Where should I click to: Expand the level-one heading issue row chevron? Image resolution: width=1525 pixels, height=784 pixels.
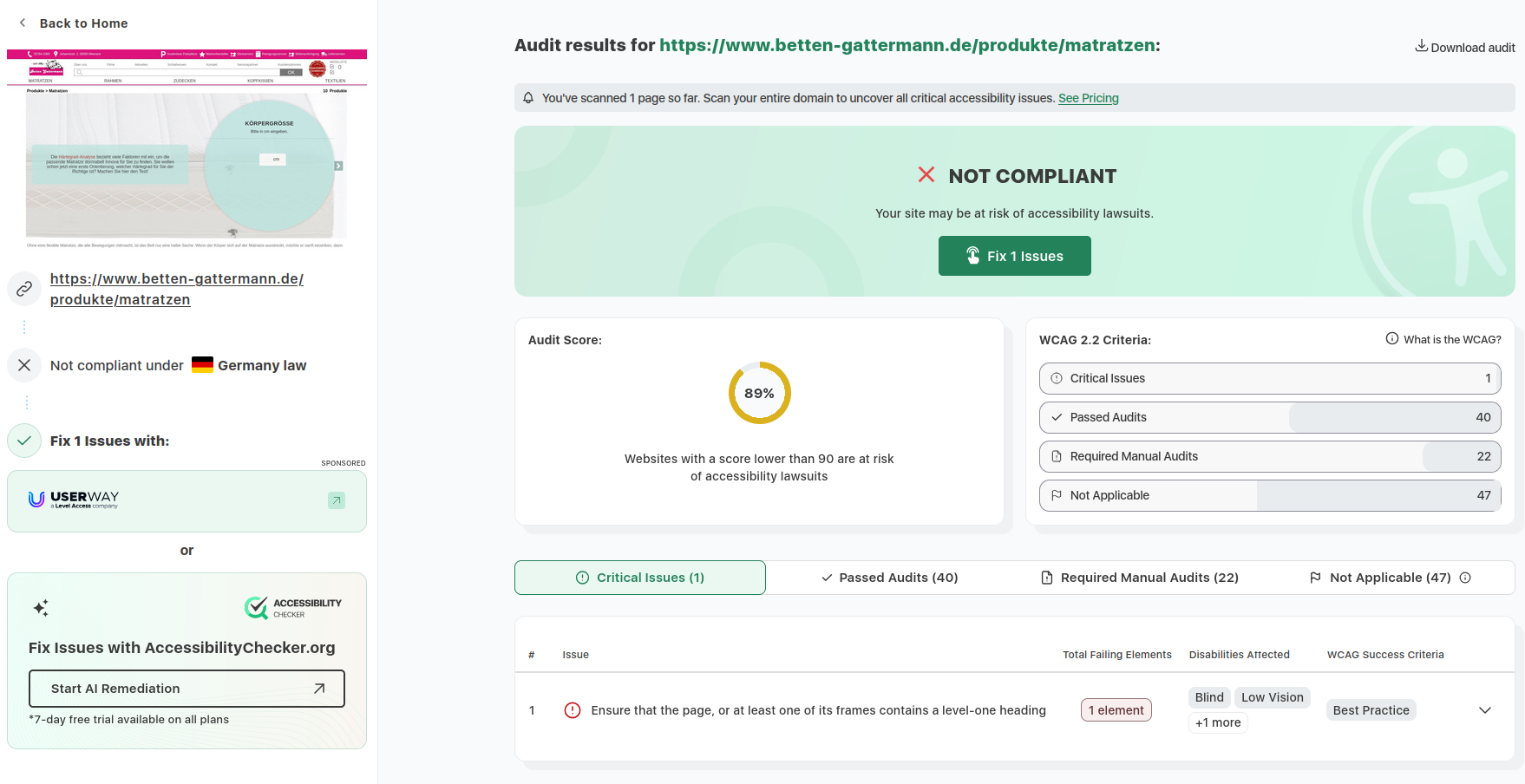point(1485,710)
